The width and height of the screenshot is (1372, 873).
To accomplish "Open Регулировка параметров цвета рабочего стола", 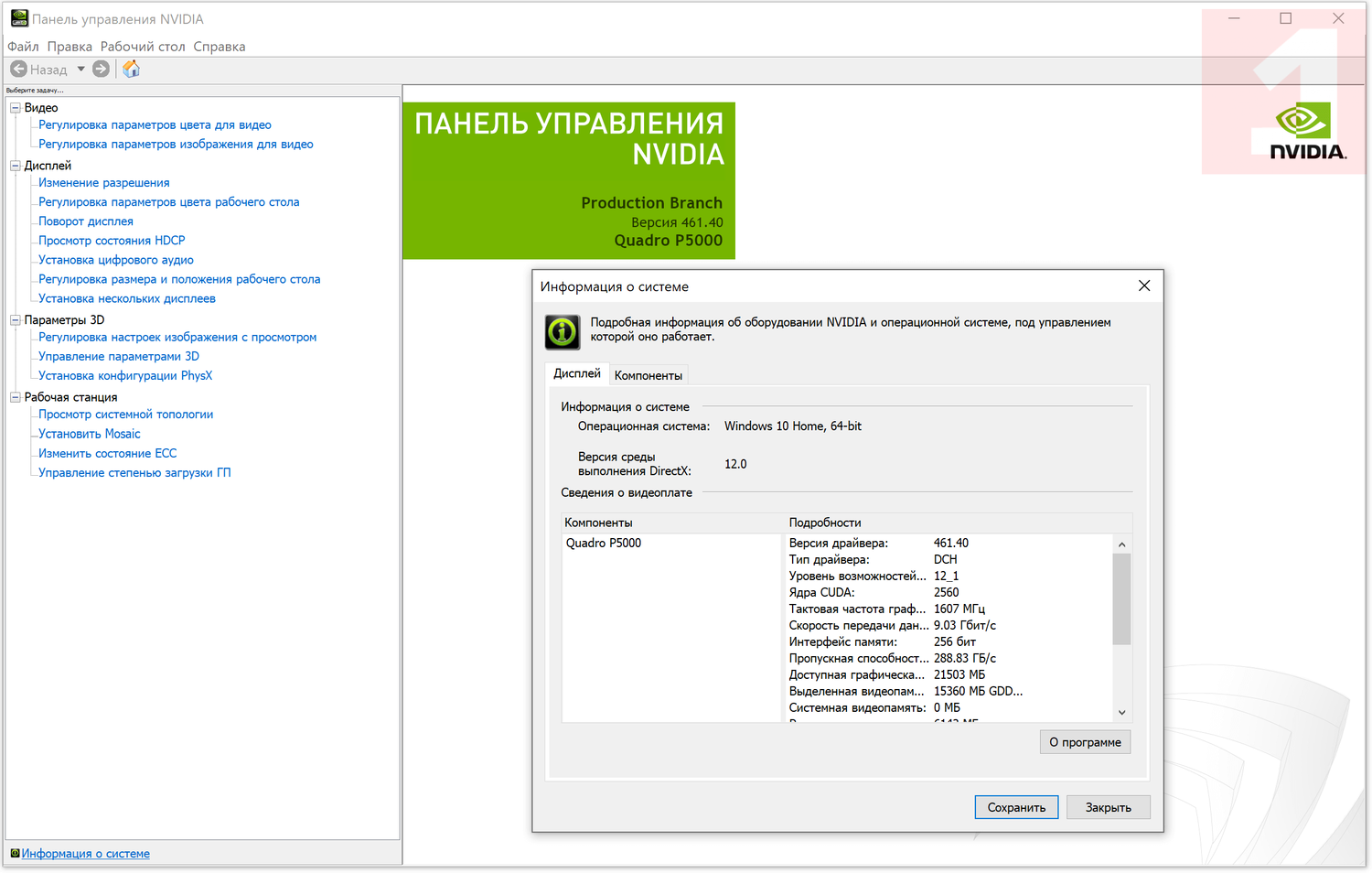I will coord(169,202).
